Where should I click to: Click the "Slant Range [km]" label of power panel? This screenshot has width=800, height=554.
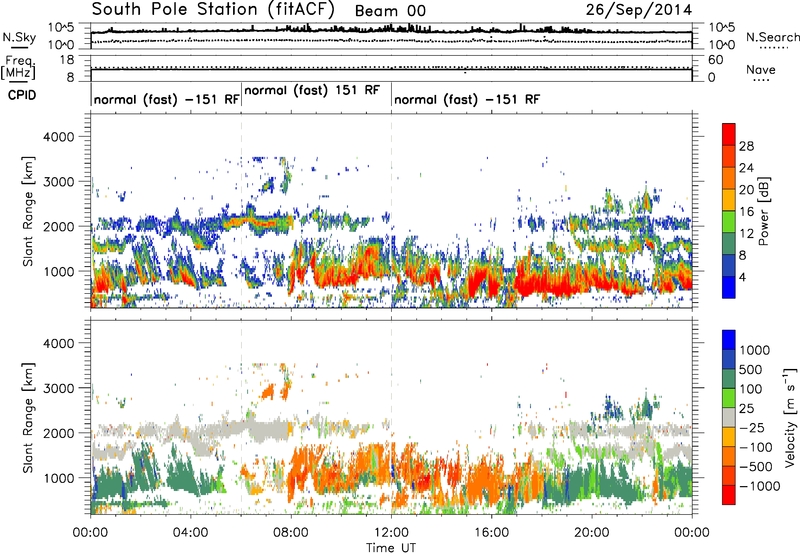(28, 211)
